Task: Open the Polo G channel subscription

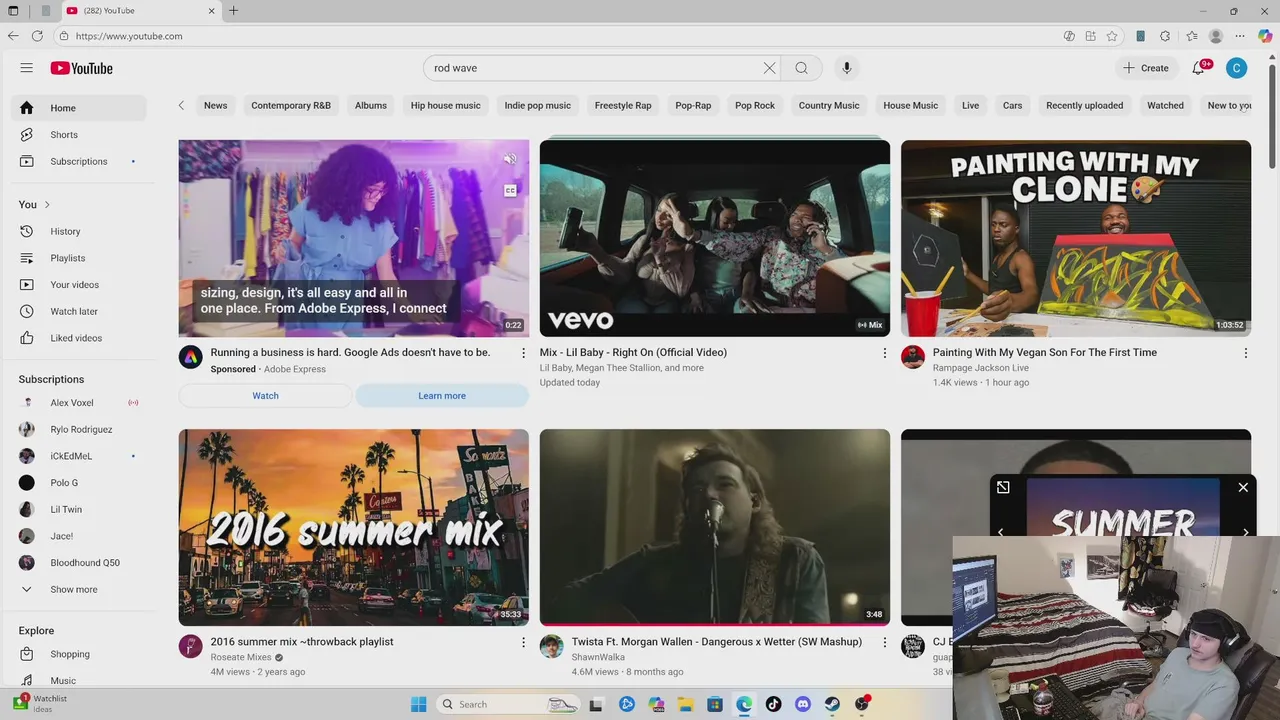Action: [x=78, y=483]
